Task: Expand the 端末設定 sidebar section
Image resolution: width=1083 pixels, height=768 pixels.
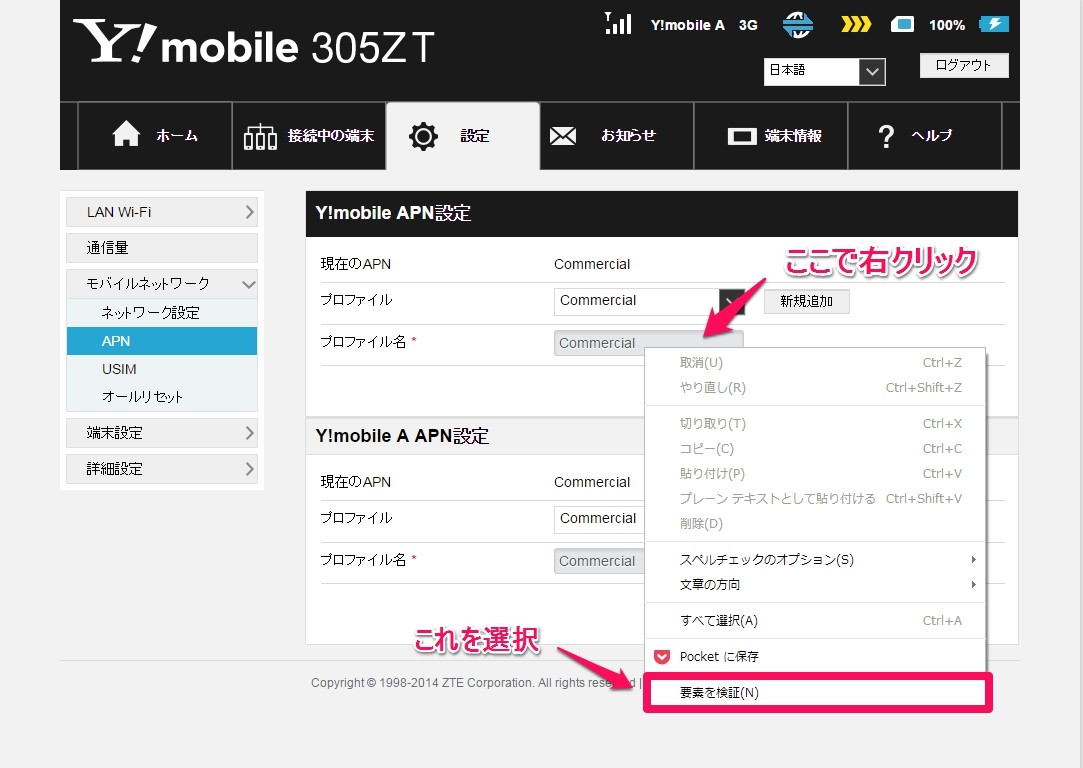Action: pyautogui.click(x=162, y=433)
